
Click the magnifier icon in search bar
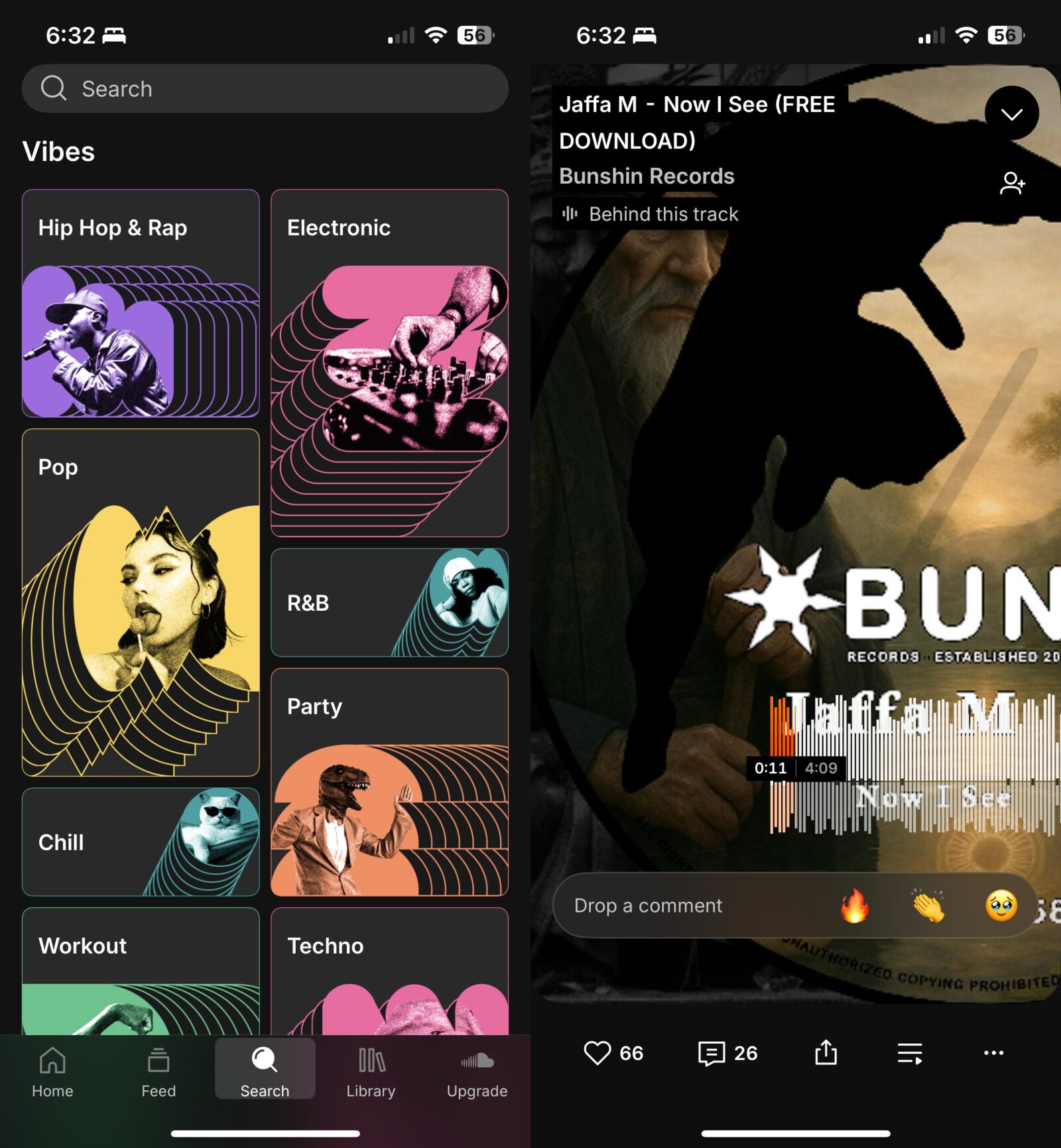pos(54,88)
